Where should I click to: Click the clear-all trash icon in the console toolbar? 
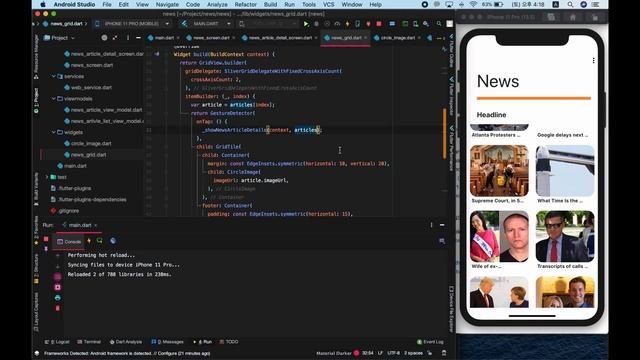coord(58,308)
